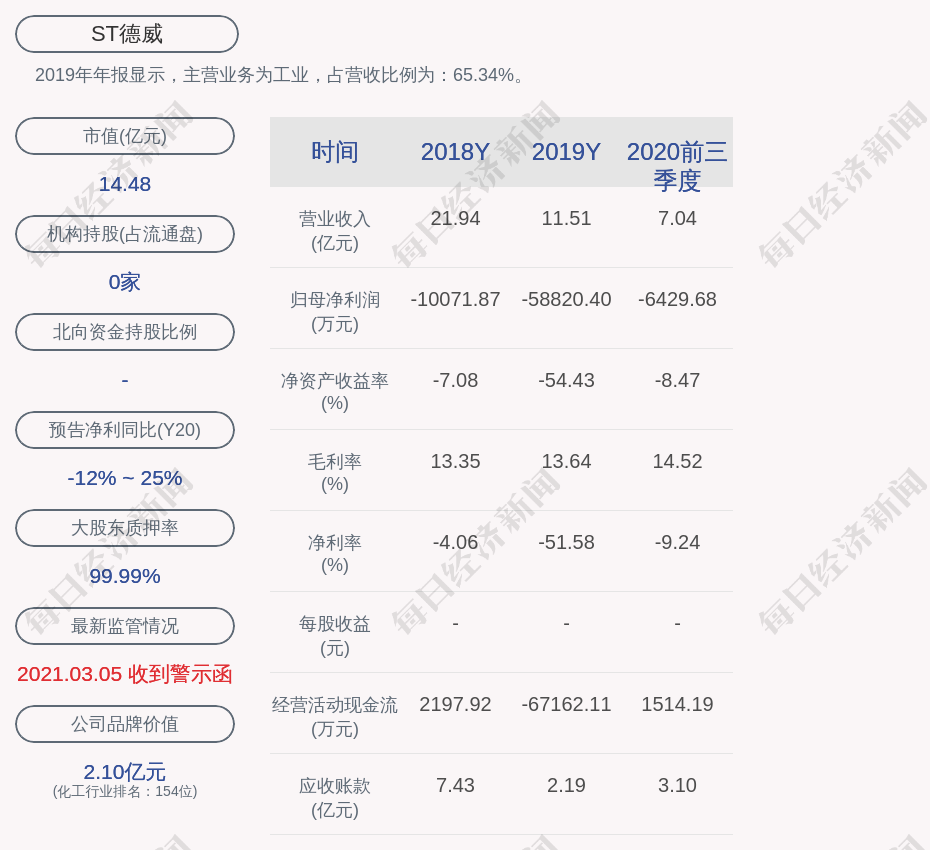Click gross margin value 14.52
The height and width of the screenshot is (850, 930).
(677, 461)
